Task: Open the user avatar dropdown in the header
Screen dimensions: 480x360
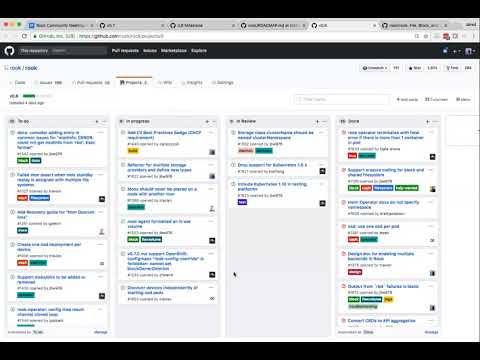Action: click(470, 51)
